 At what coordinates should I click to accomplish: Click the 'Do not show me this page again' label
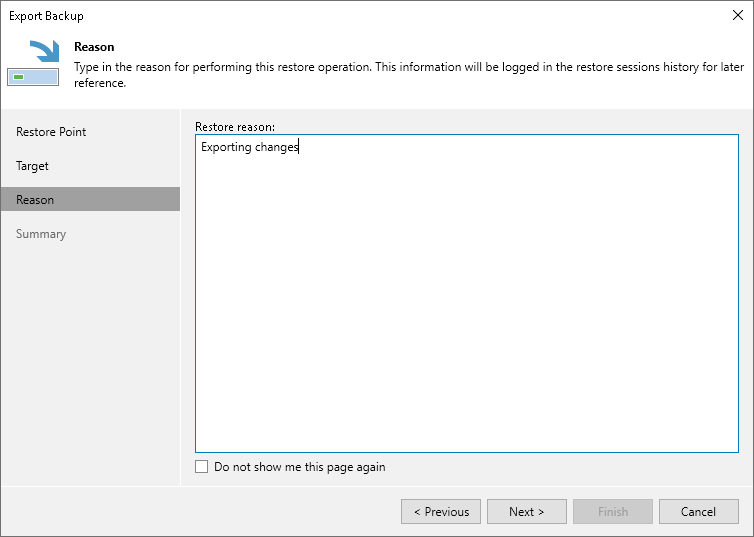299,467
